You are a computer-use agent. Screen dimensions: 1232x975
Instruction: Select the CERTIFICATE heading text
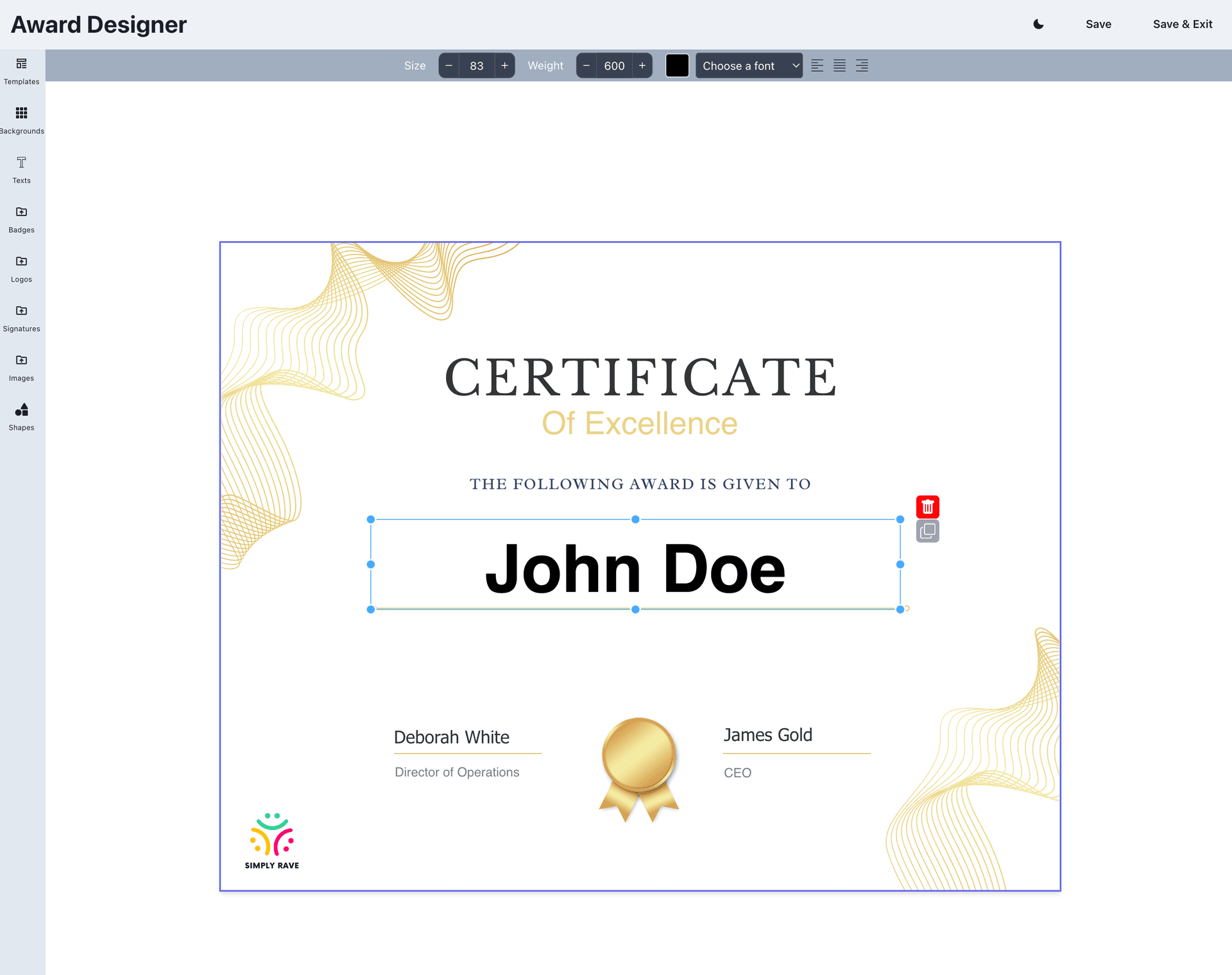pyautogui.click(x=640, y=377)
